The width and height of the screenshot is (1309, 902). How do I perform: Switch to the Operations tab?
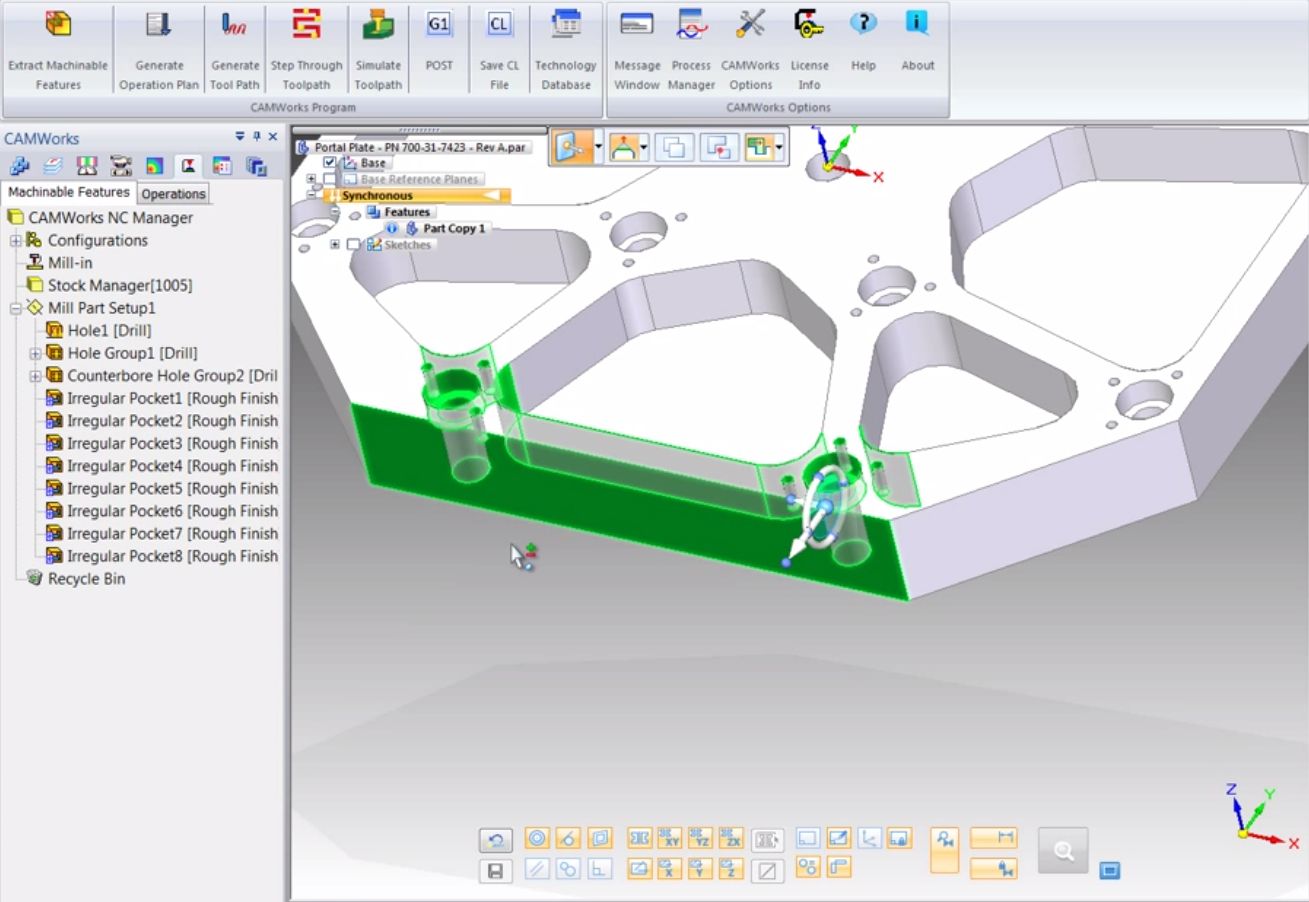173,193
